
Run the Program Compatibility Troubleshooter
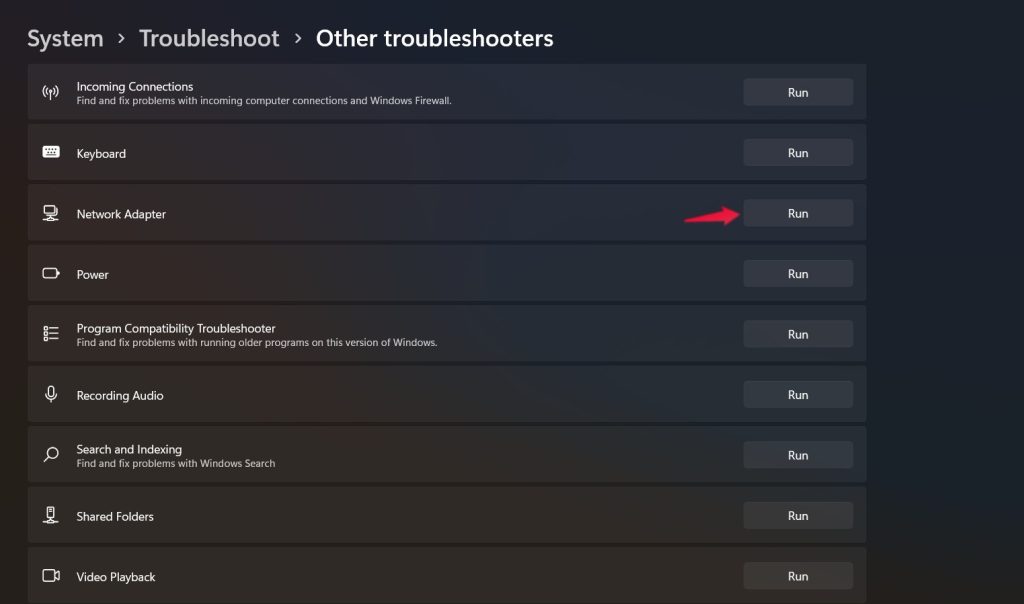[x=797, y=334]
